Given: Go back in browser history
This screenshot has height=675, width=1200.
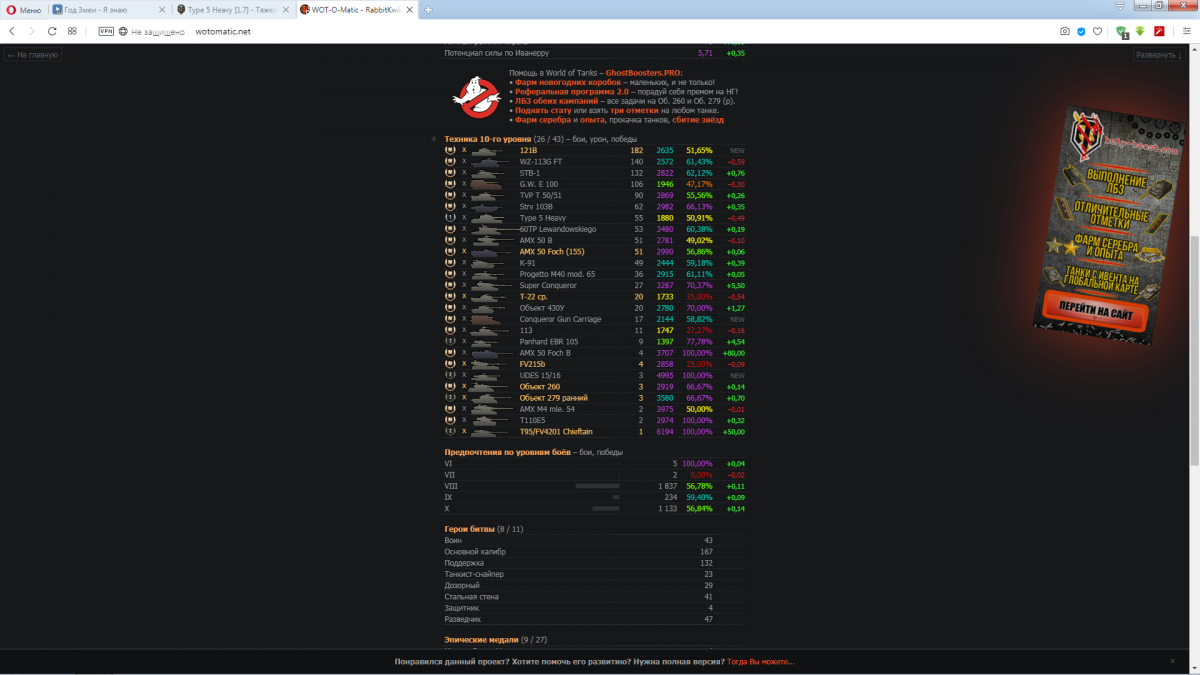Looking at the screenshot, I should [12, 31].
